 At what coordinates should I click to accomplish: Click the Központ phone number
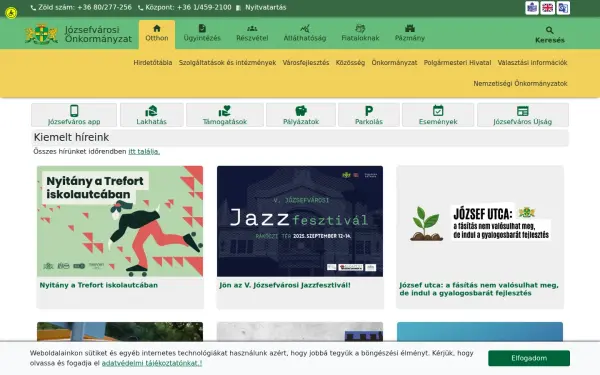point(184,7)
